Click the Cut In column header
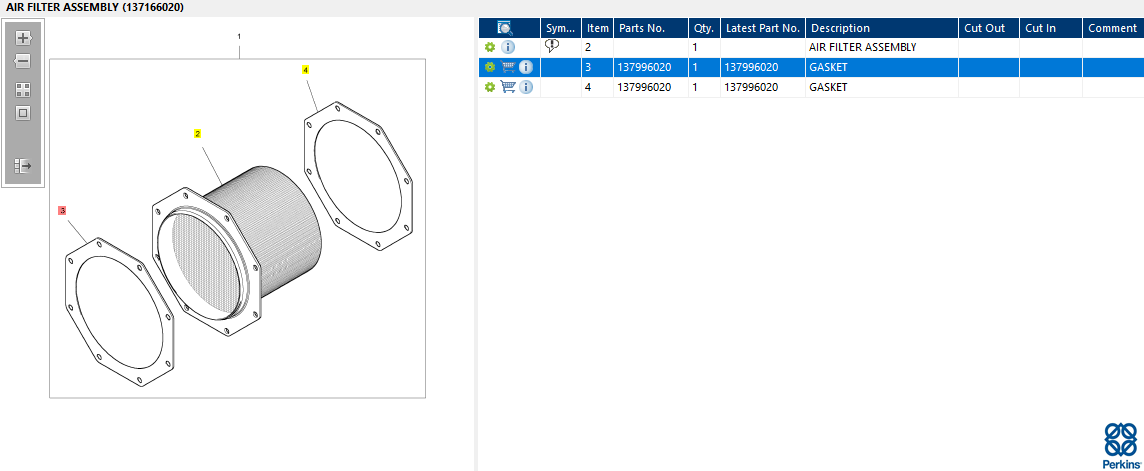Image resolution: width=1144 pixels, height=471 pixels. click(x=1051, y=28)
